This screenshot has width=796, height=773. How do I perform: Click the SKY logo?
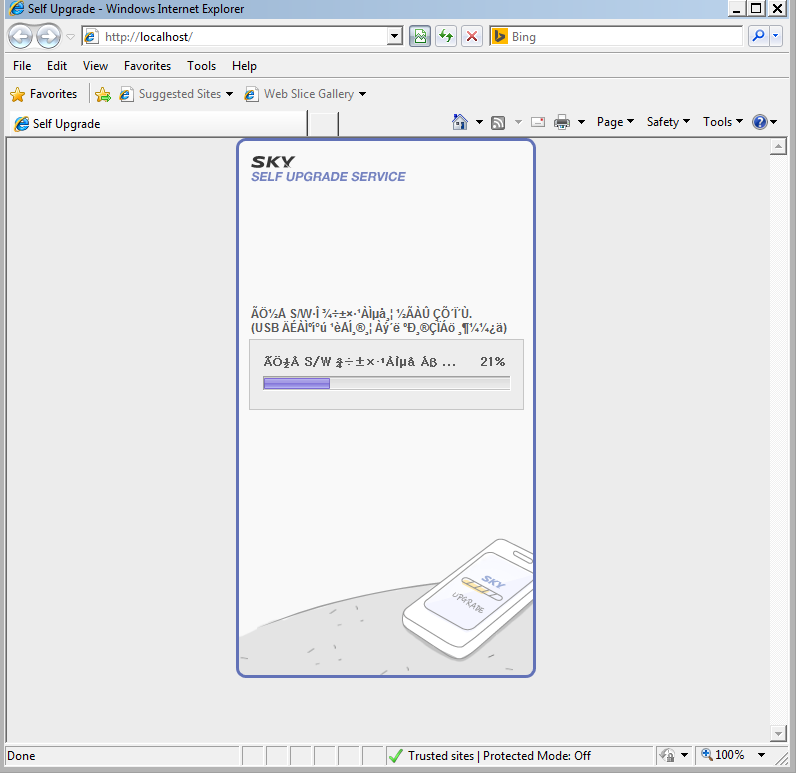coord(273,162)
